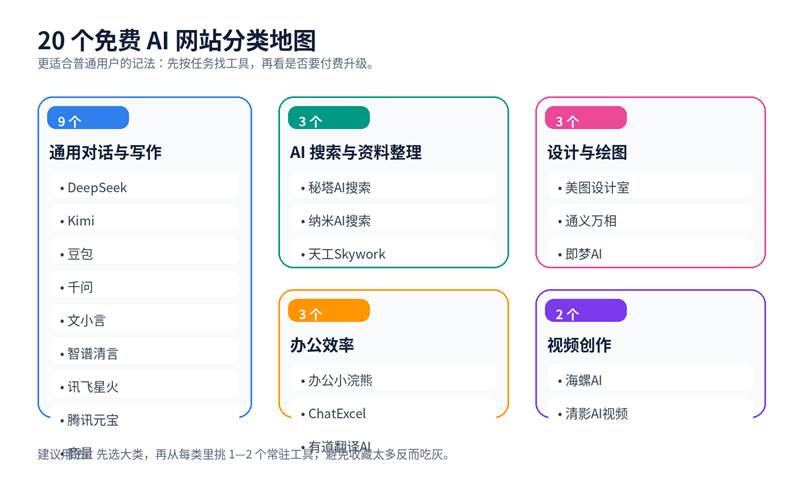Click the purple "2 个" badge

585,312
